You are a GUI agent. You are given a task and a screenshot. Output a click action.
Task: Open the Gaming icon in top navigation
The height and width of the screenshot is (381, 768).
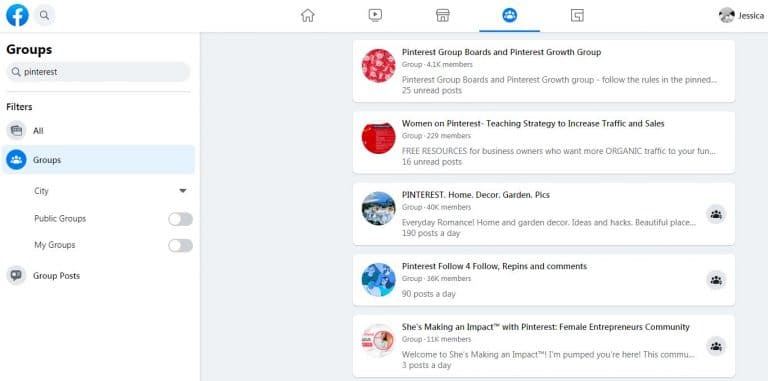(x=577, y=16)
